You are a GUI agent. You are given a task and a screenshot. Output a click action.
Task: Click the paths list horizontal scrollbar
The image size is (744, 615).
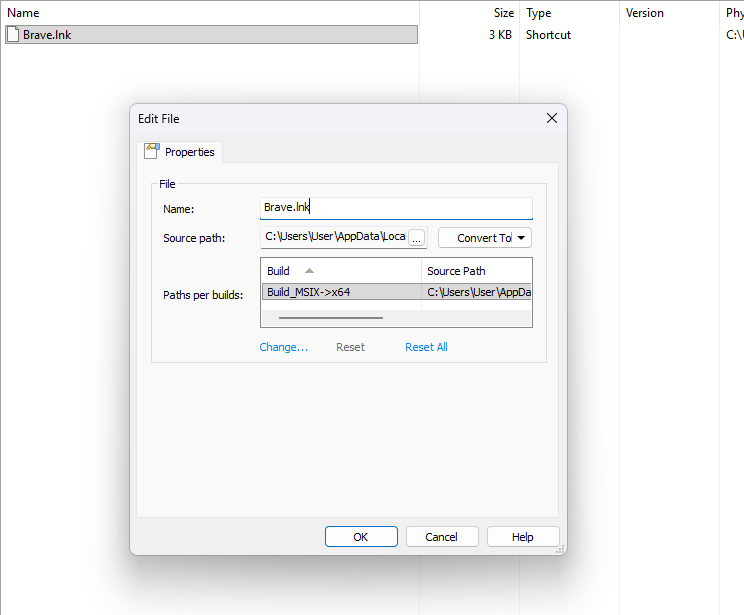click(331, 318)
